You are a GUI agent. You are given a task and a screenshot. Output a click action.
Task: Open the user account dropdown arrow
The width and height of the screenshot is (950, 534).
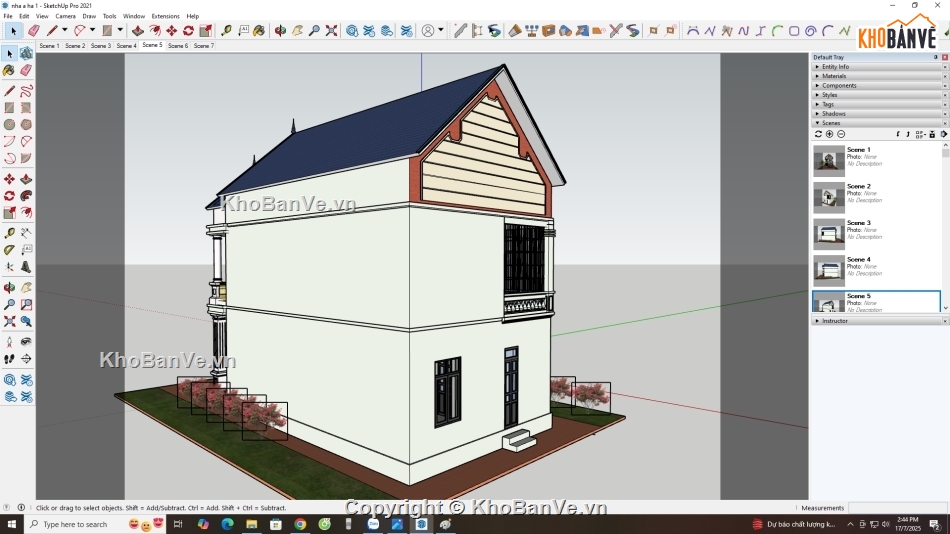[x=441, y=30]
